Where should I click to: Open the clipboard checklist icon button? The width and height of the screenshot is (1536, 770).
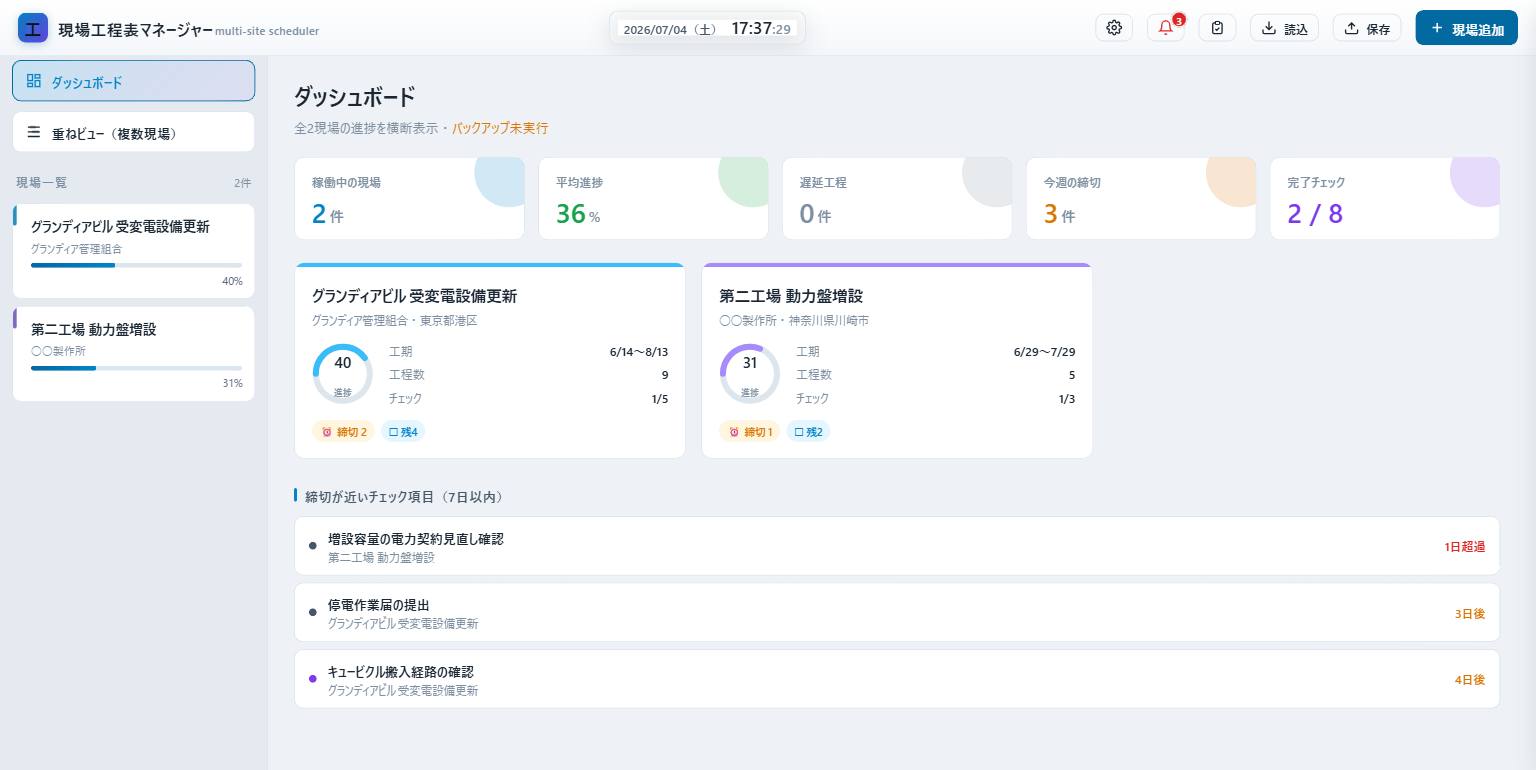(x=1217, y=28)
